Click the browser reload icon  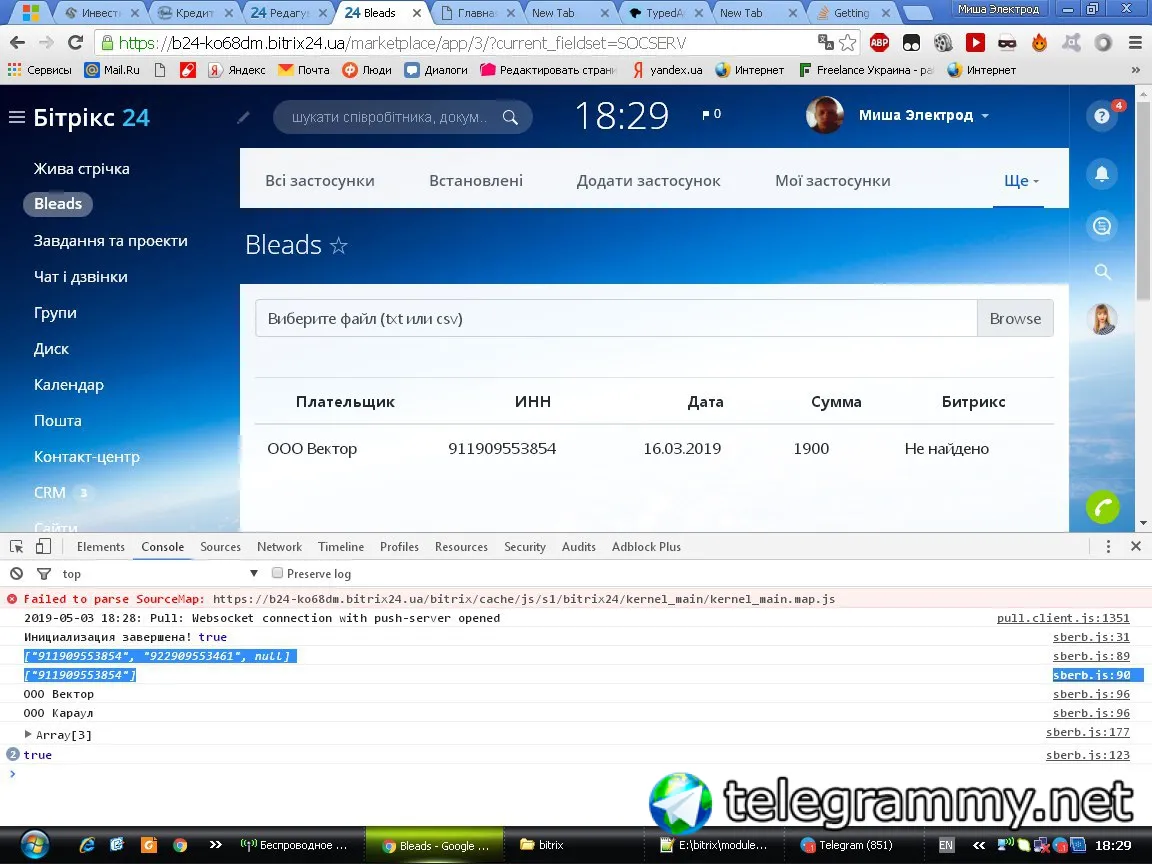(x=75, y=43)
